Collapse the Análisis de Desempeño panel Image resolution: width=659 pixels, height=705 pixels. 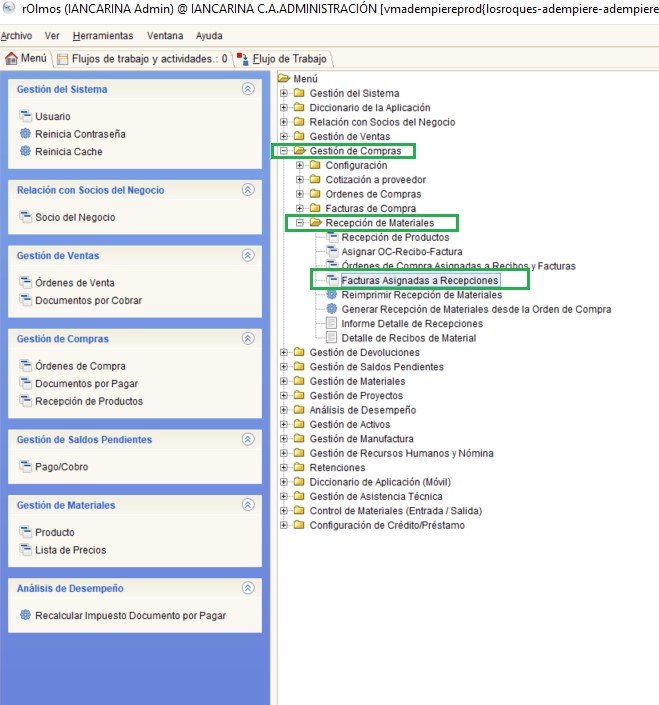pos(248,588)
